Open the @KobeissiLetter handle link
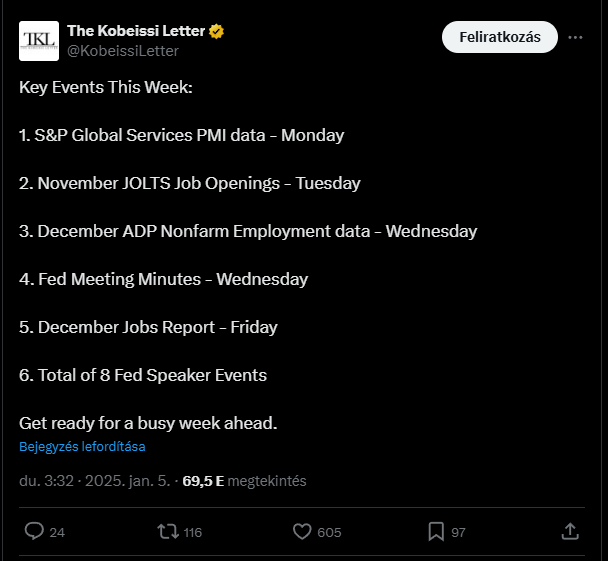Image resolution: width=608 pixels, height=561 pixels. pos(123,51)
